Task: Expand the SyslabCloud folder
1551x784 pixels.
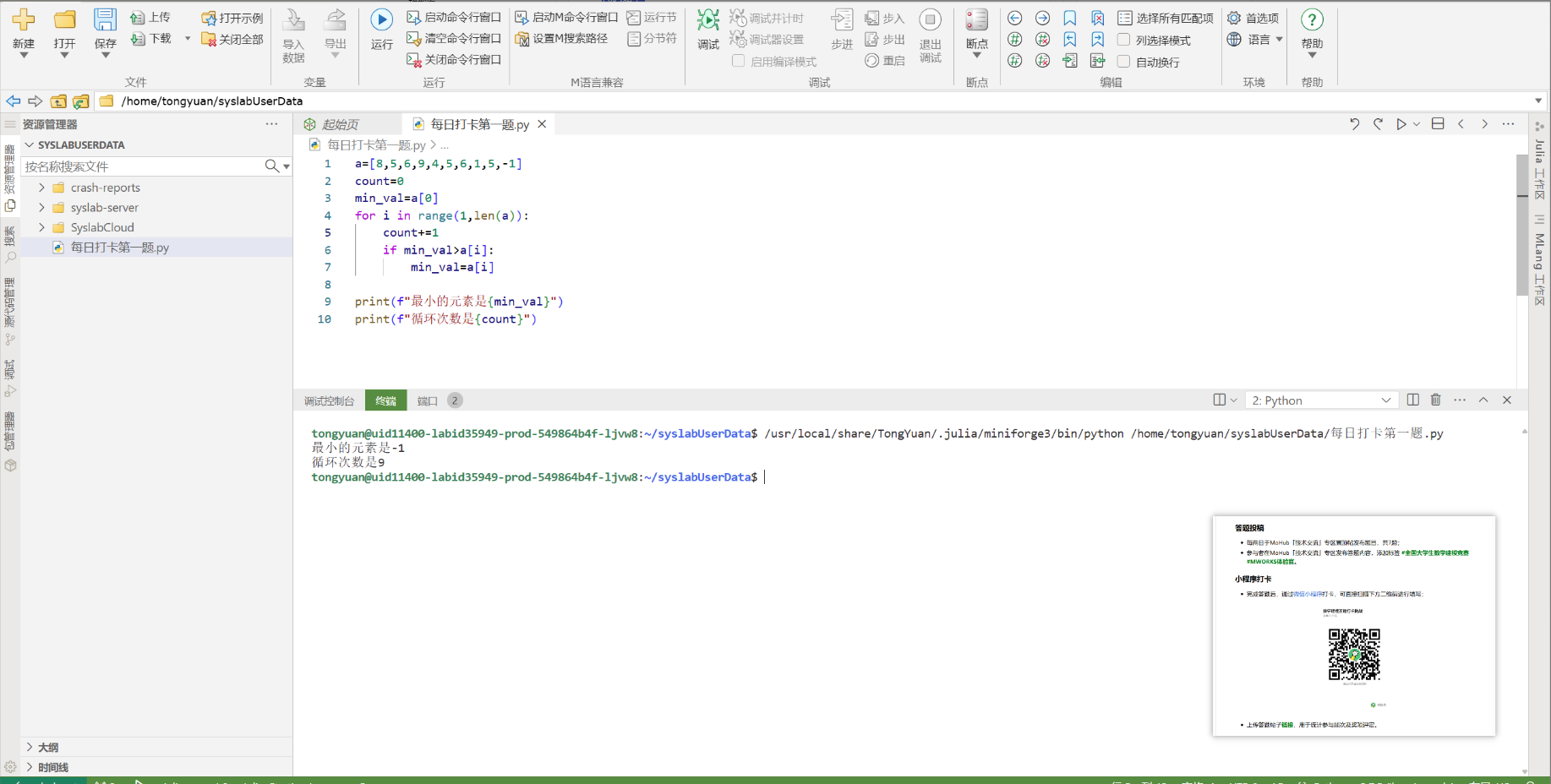Action: point(41,227)
